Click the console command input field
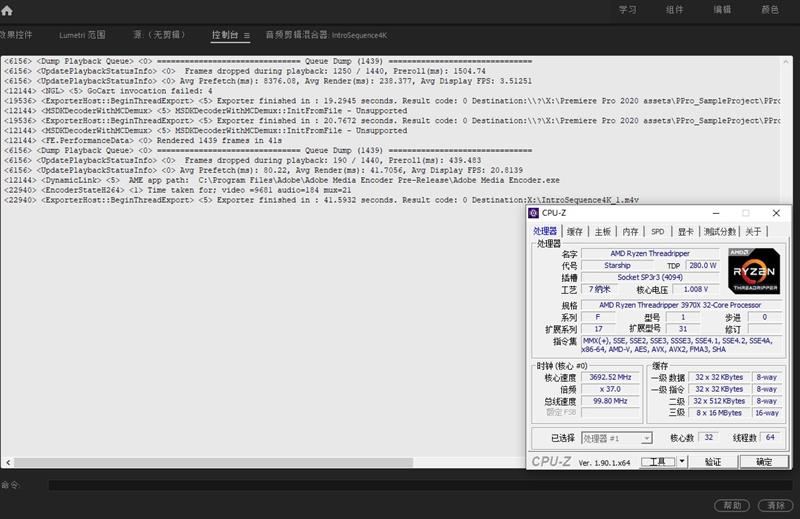The height and width of the screenshot is (519, 800). point(420,485)
